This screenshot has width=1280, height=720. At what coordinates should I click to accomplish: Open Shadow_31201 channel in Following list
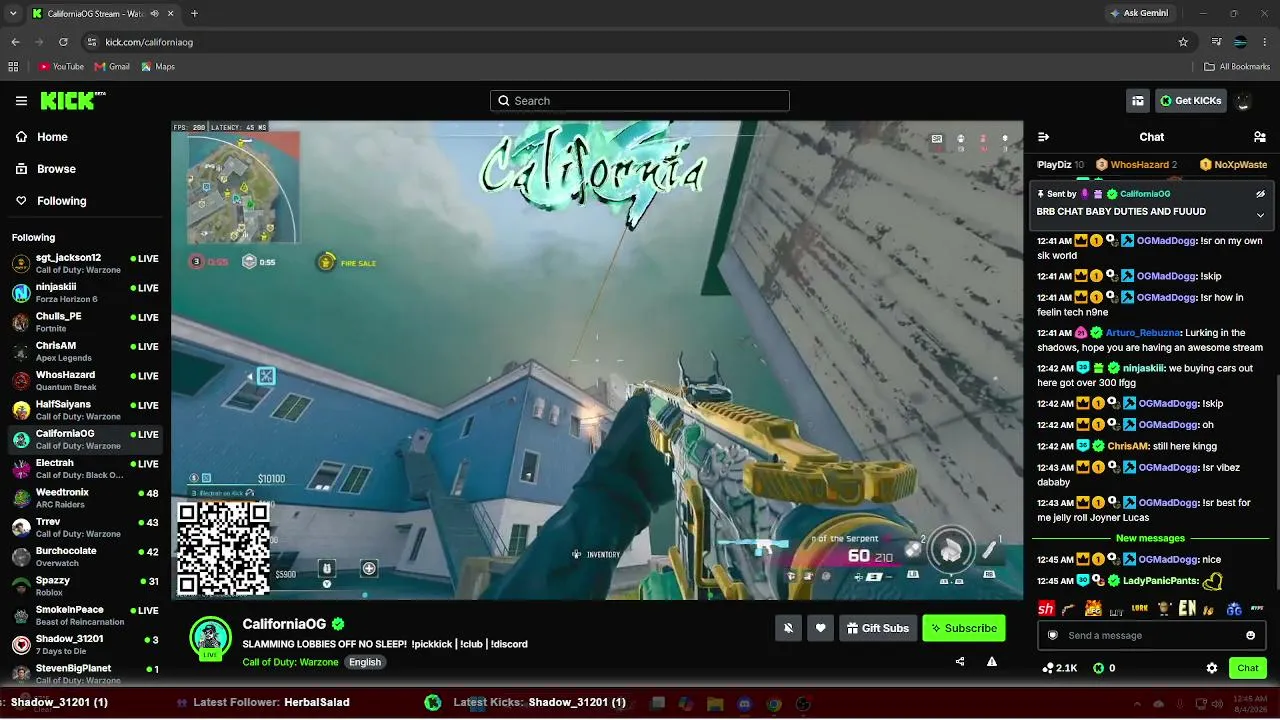(85, 645)
